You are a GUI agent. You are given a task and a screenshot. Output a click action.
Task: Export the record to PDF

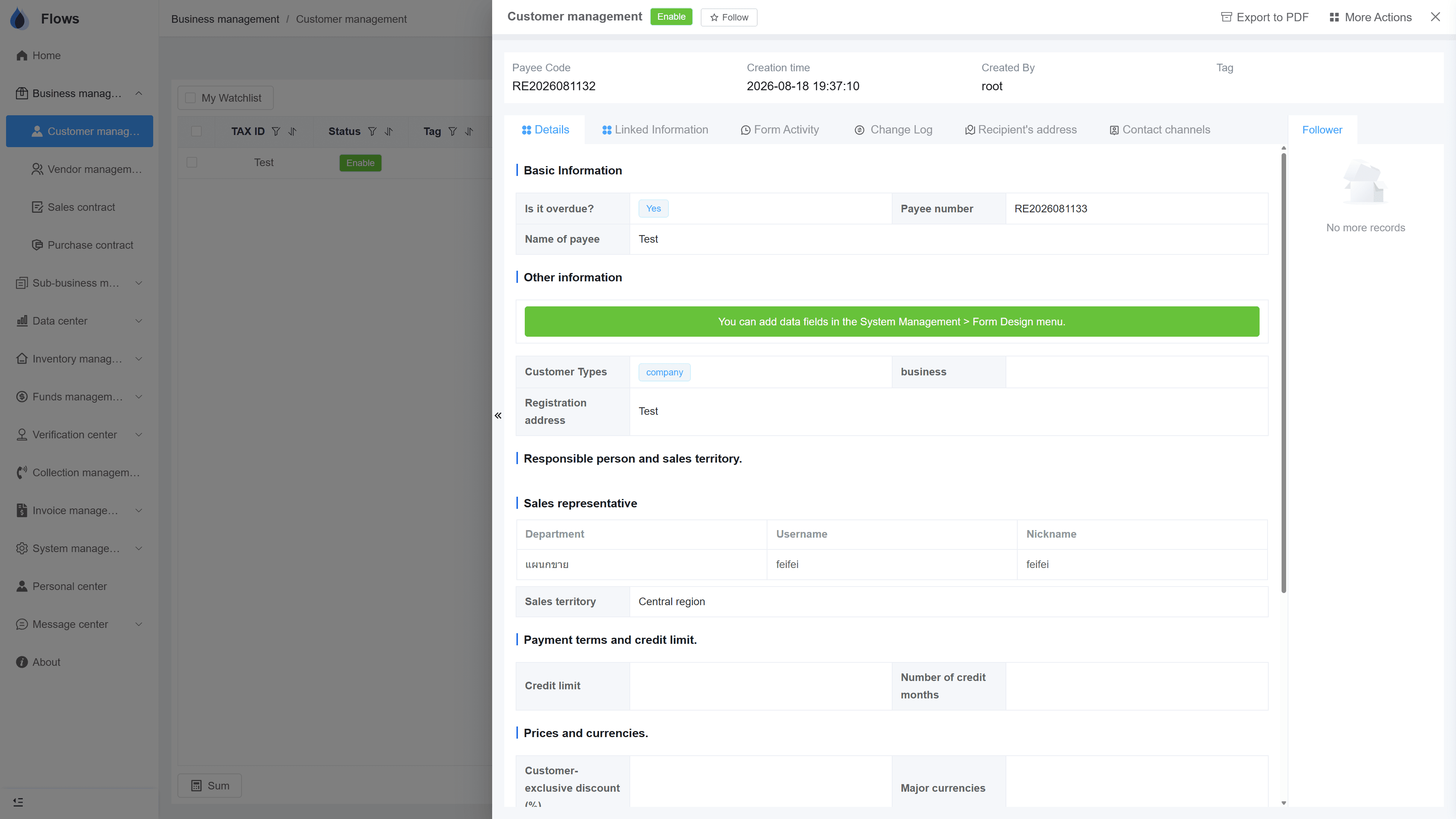point(1265,17)
